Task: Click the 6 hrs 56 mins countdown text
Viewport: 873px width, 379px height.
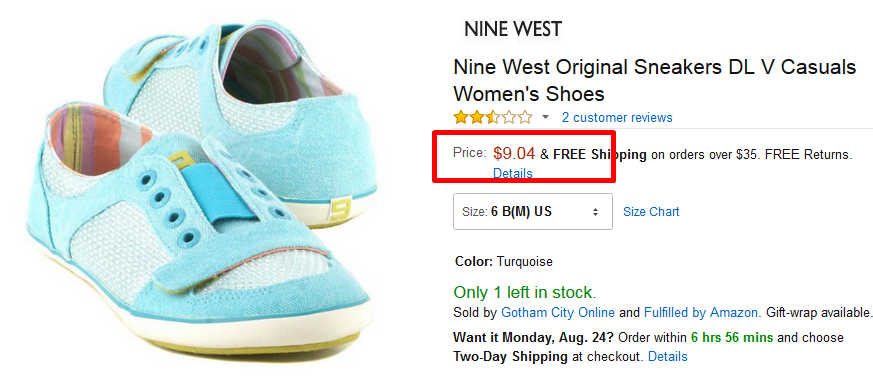Action: pyautogui.click(x=732, y=338)
